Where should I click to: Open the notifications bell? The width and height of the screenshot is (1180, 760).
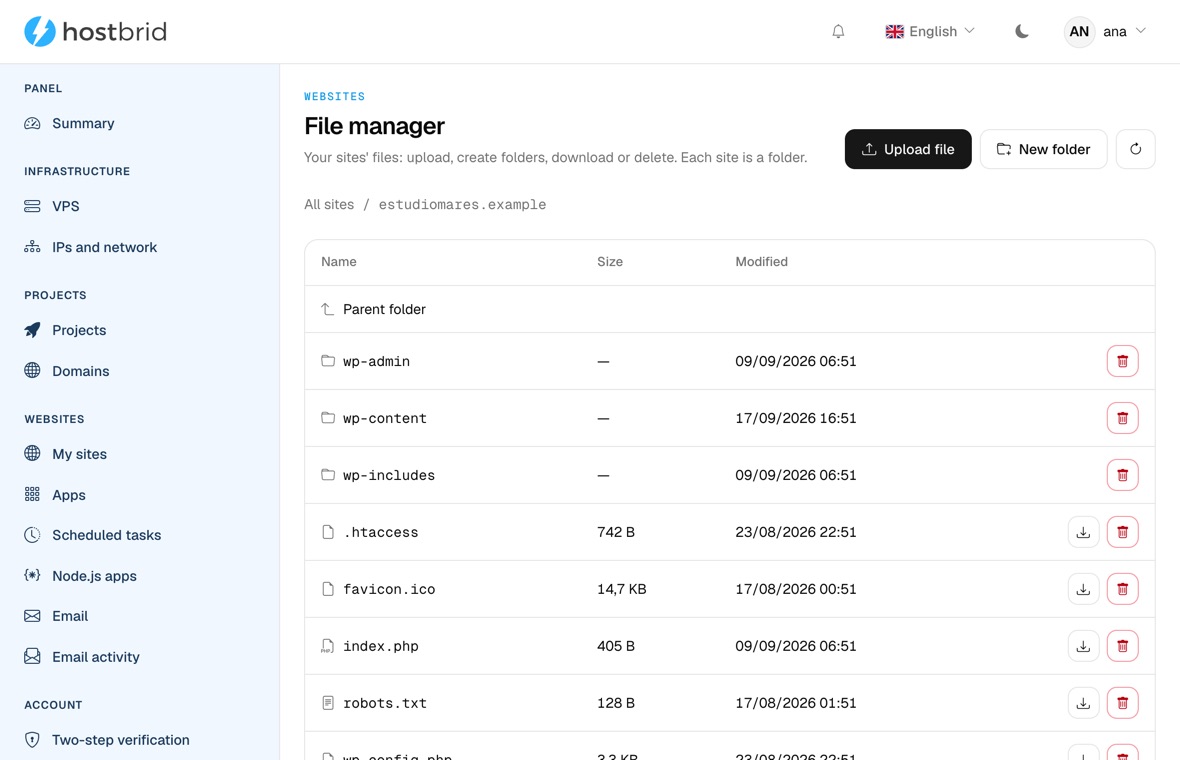click(x=838, y=32)
